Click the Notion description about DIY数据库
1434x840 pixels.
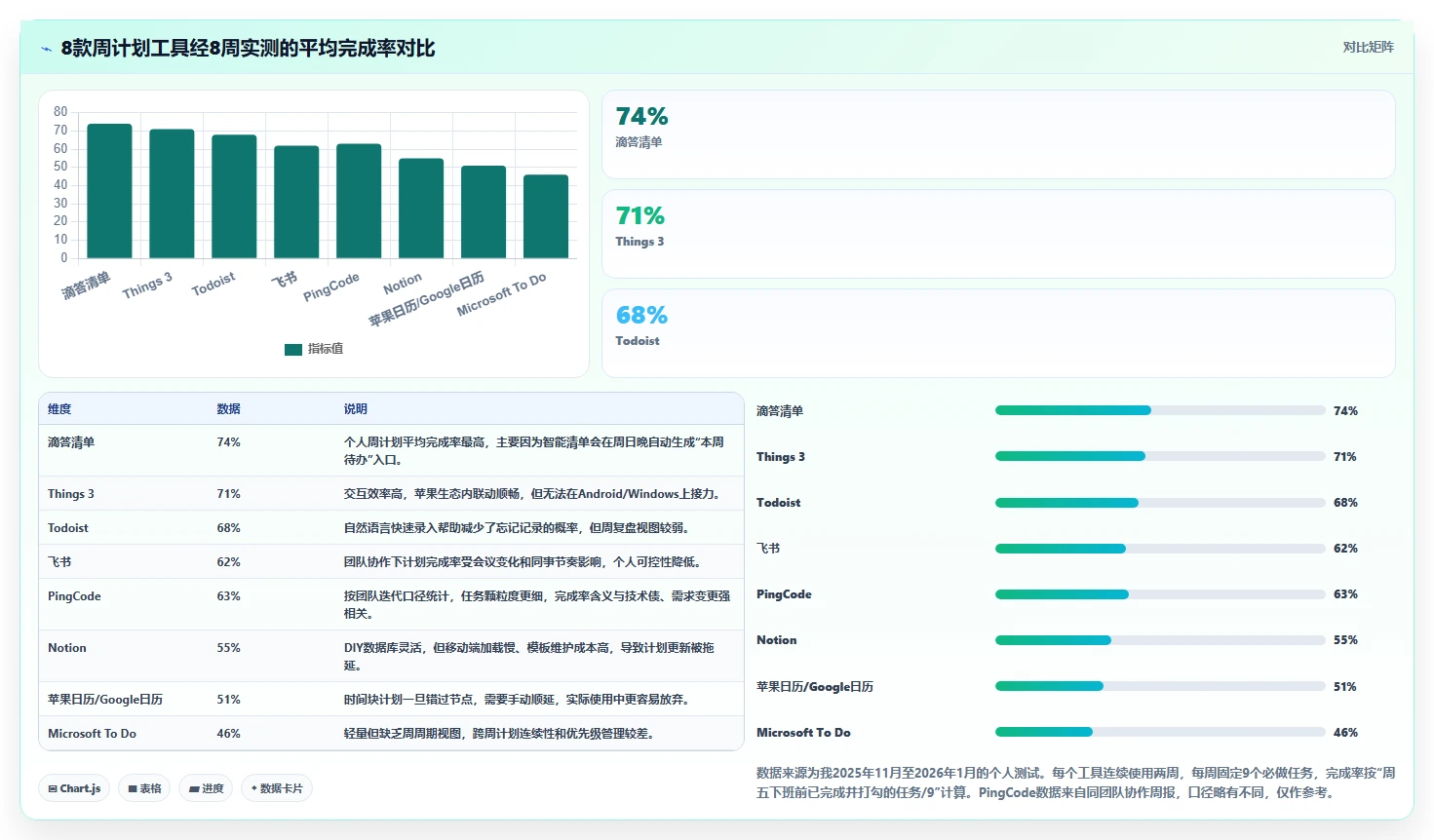529,657
